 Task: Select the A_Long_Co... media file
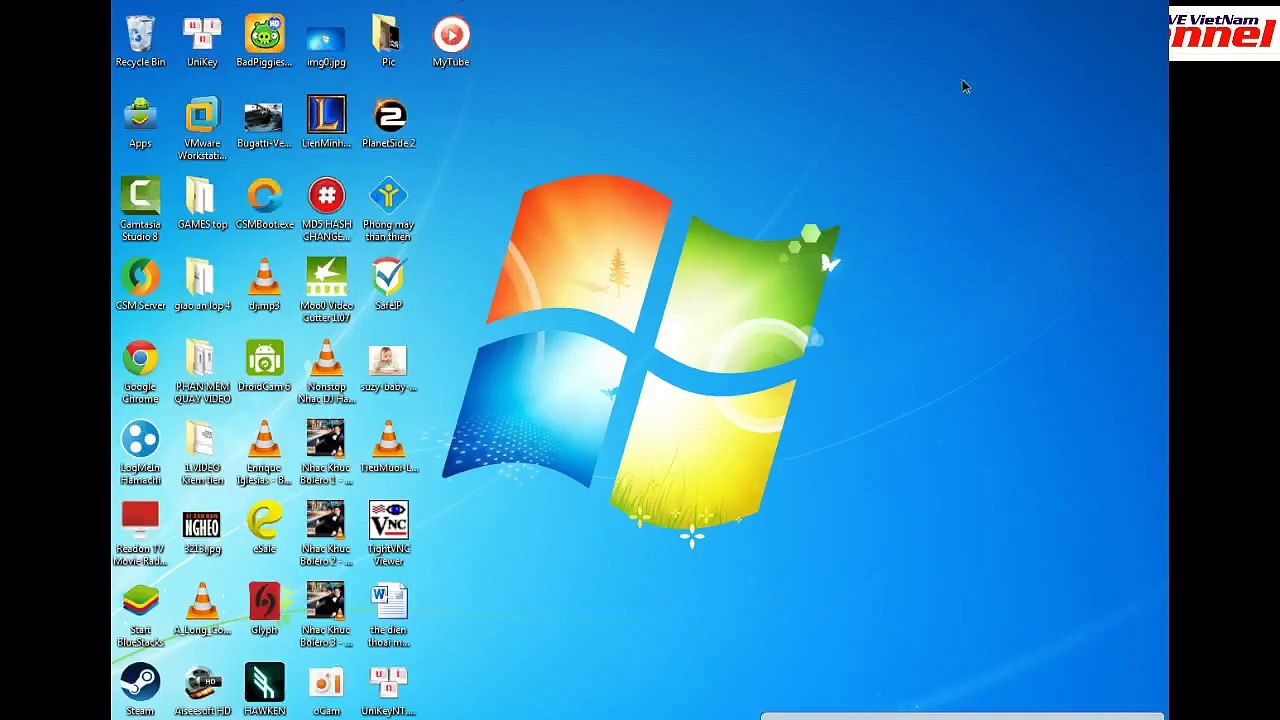202,608
